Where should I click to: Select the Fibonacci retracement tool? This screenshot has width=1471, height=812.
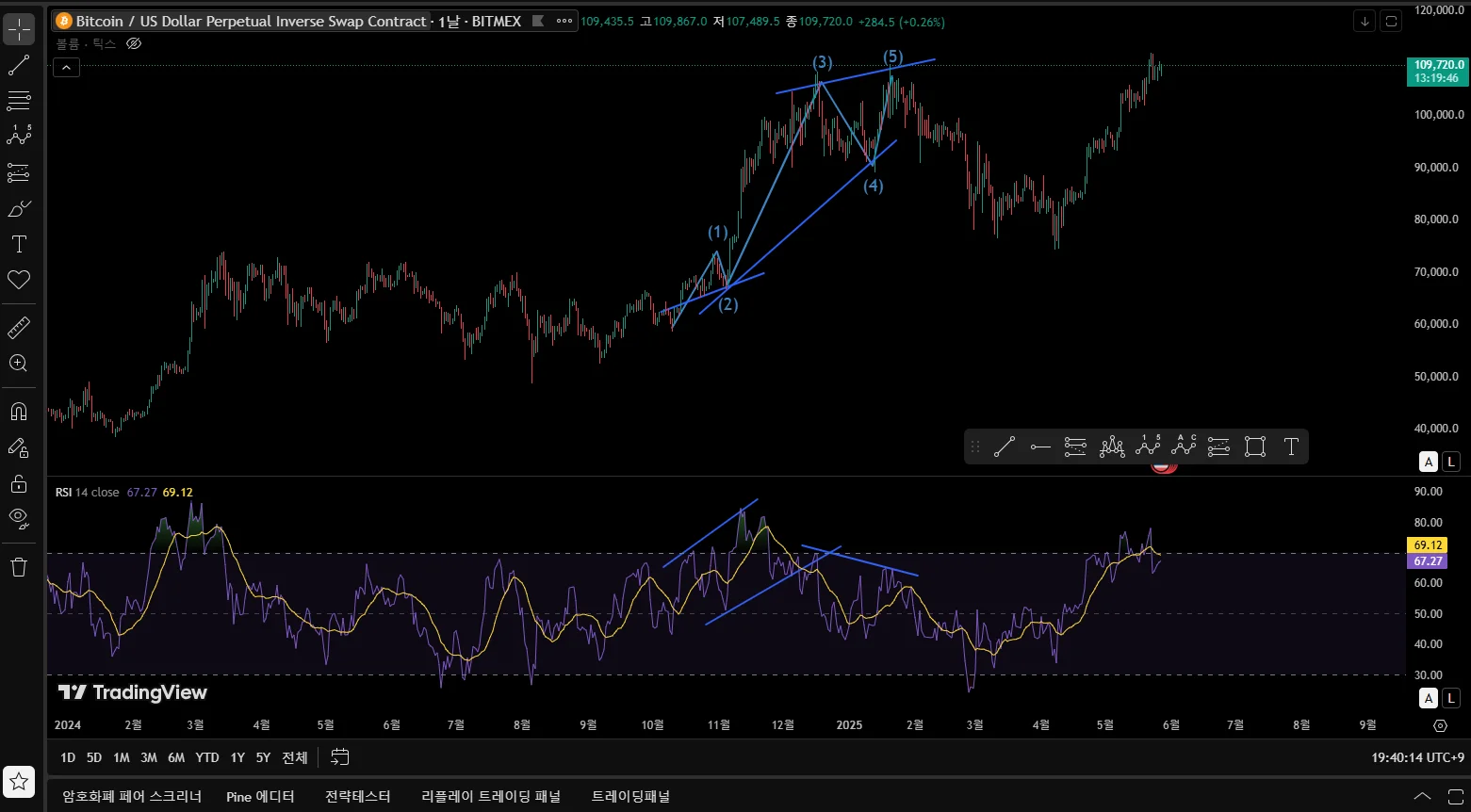tap(19, 101)
